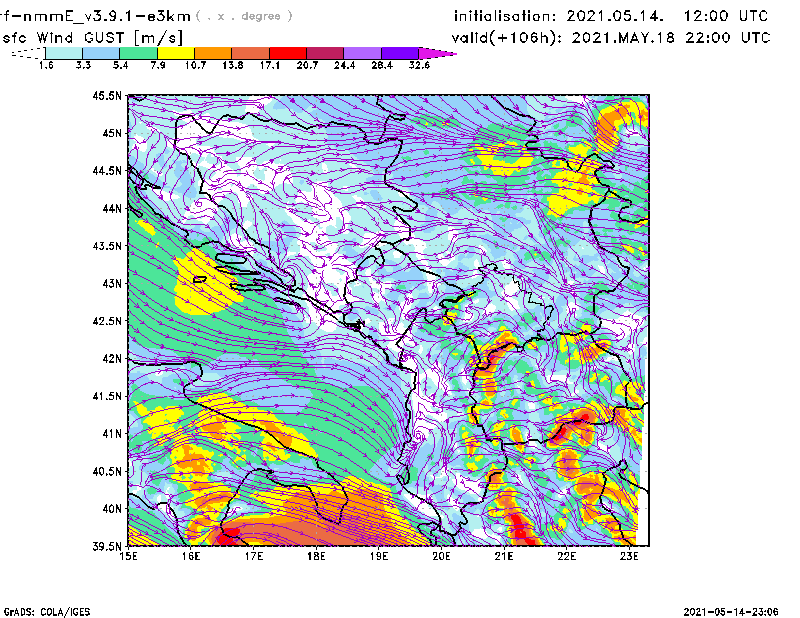The image size is (800, 618).
Task: Click the legend value "7.9"
Action: click(158, 65)
